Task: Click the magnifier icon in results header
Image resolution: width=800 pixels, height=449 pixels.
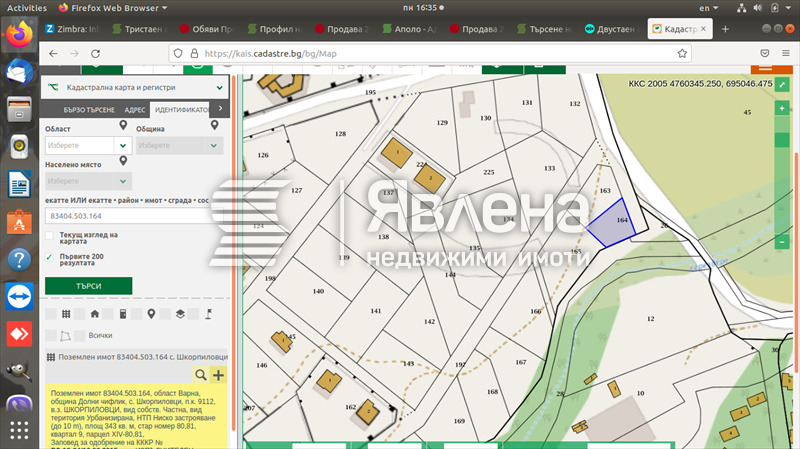Action: click(201, 374)
